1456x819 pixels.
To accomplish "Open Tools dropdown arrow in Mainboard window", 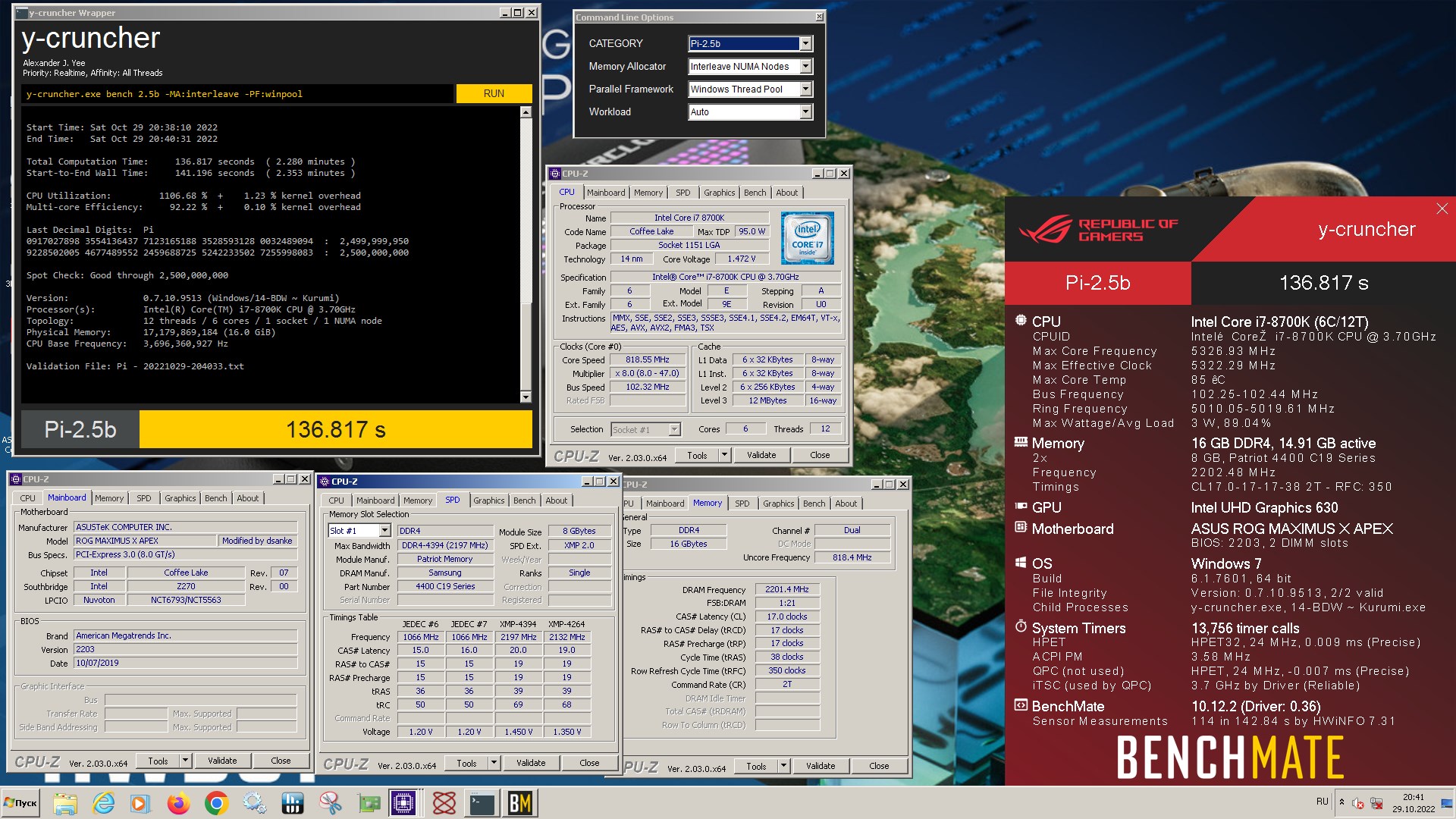I will pos(184,761).
